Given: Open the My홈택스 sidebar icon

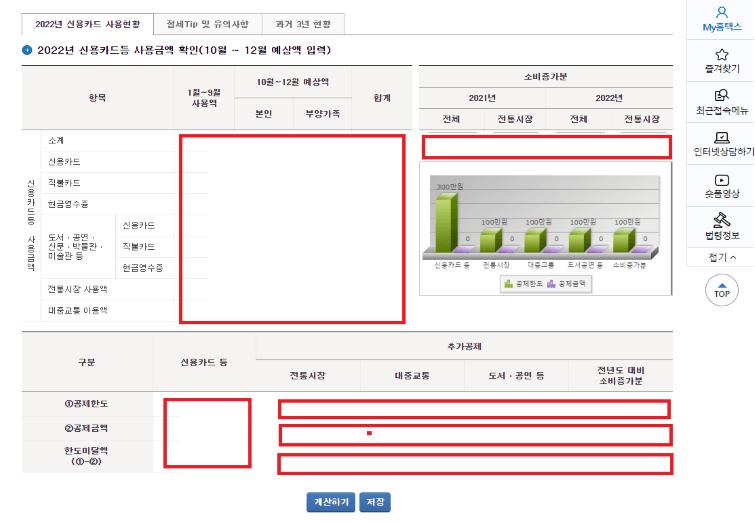Looking at the screenshot, I should 721,19.
